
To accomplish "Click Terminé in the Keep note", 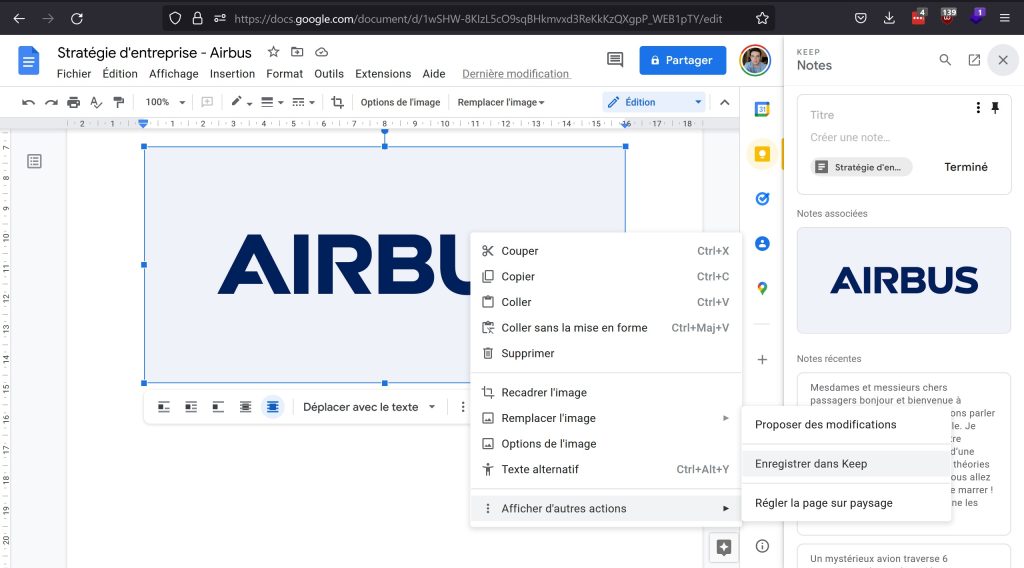I will coord(965,167).
